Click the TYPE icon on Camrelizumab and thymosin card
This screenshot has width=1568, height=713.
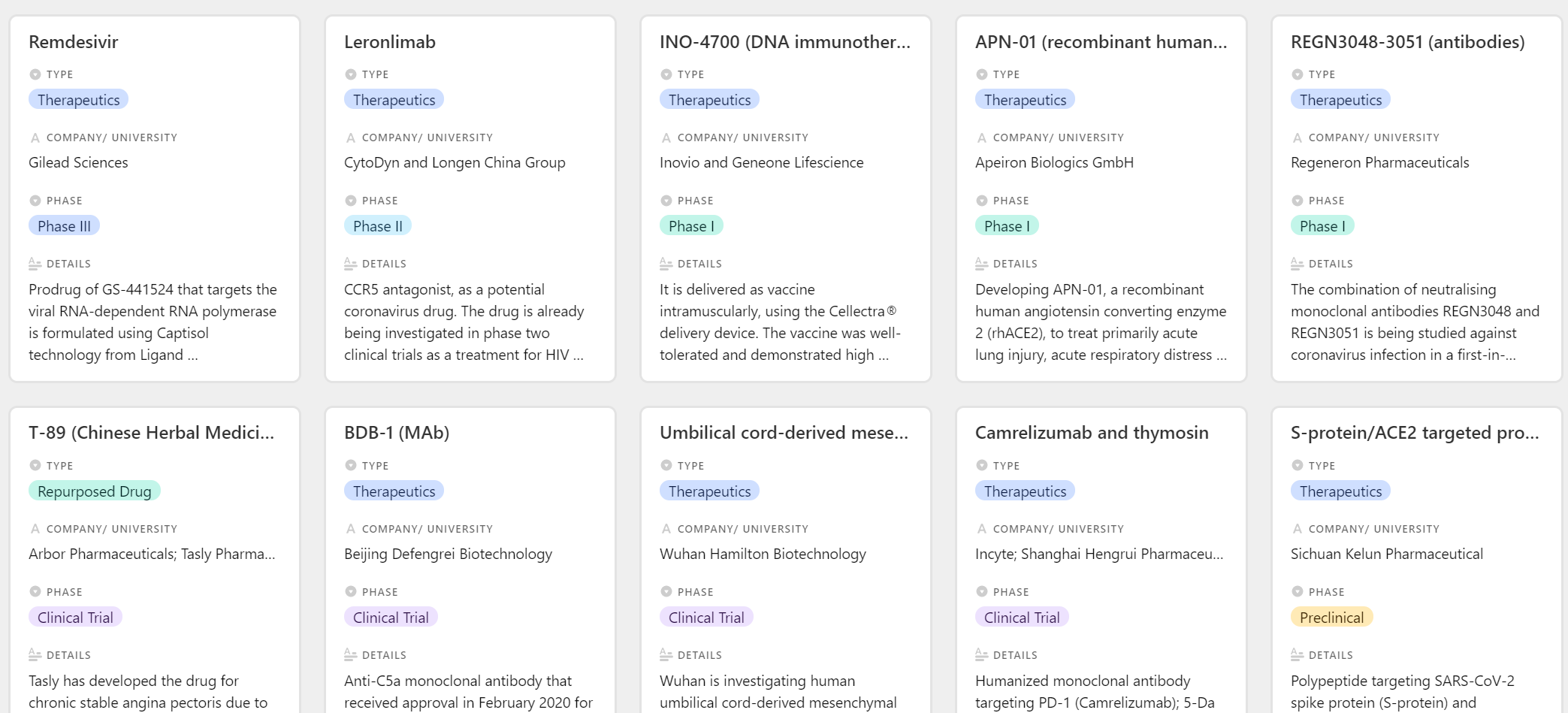click(x=981, y=465)
